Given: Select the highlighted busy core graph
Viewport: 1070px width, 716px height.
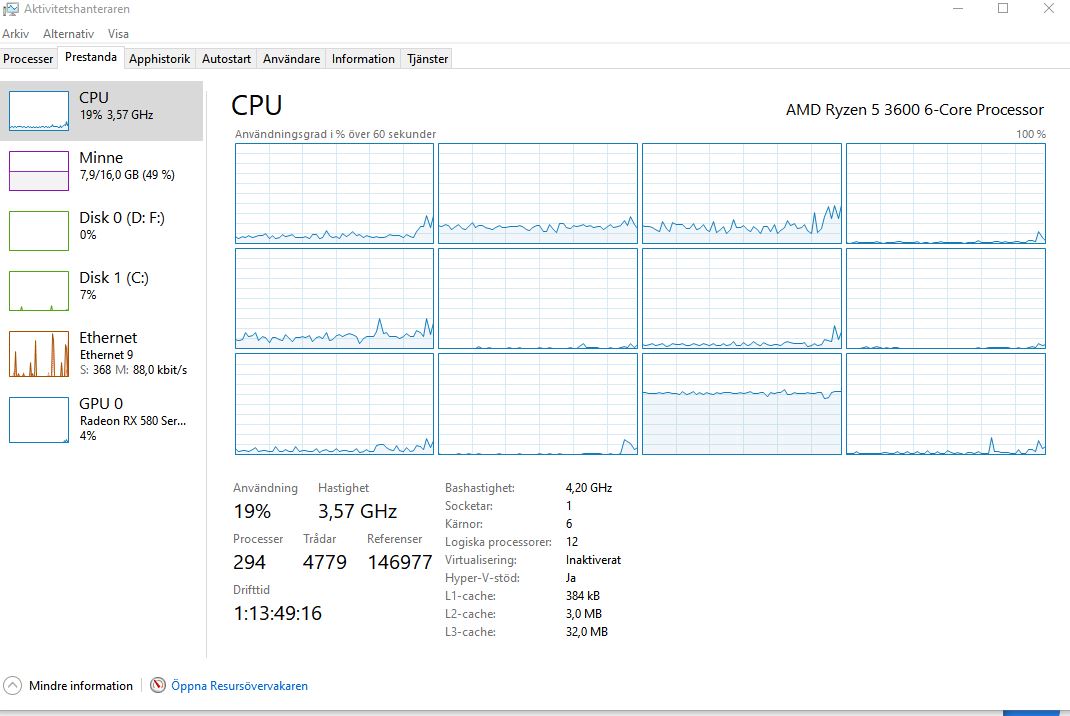Looking at the screenshot, I should click(x=741, y=404).
